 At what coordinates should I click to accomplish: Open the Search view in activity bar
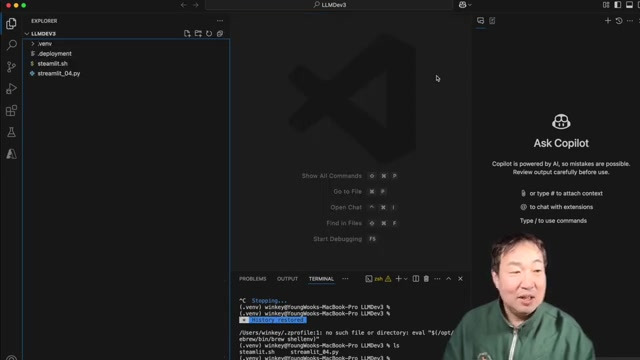tap(11, 45)
